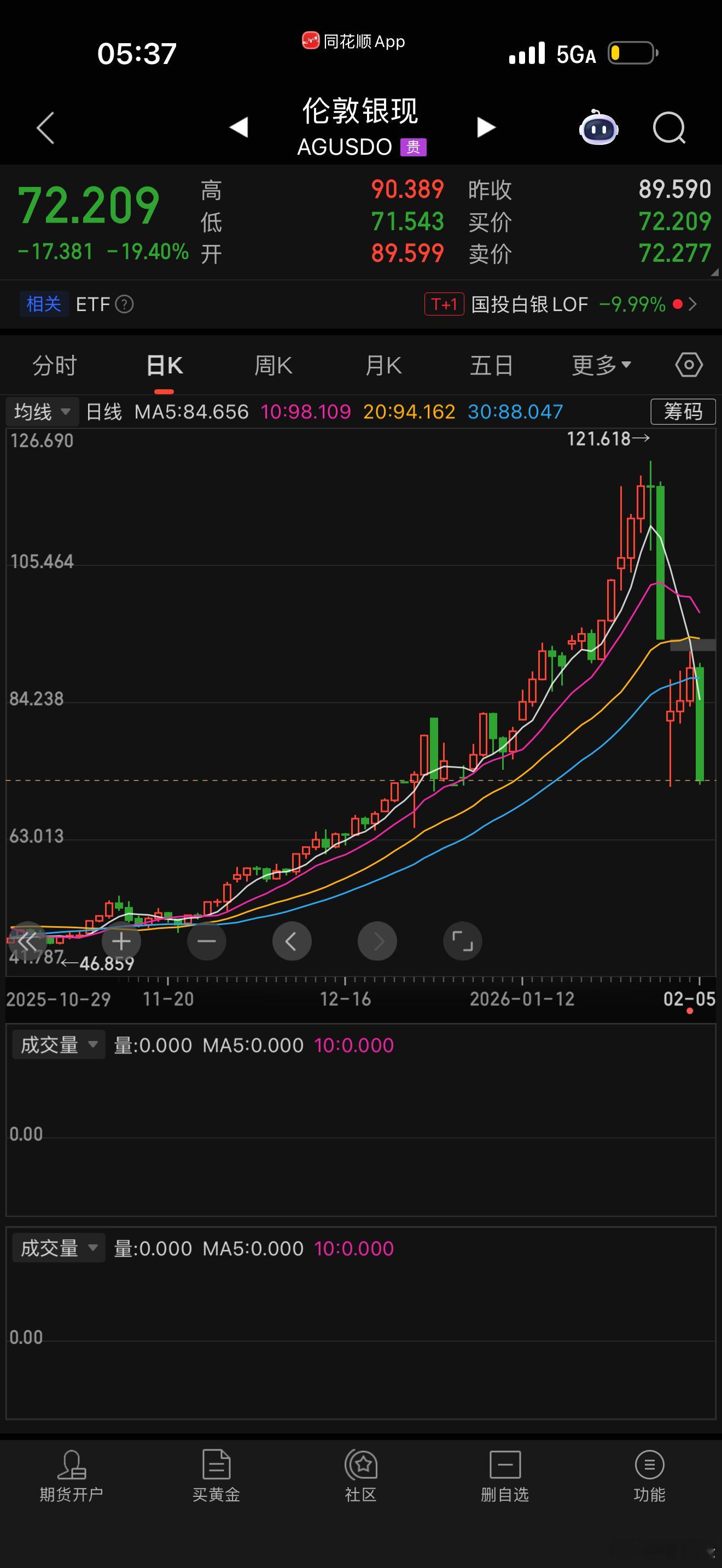The image size is (722, 1568).
Task: Jump to earliest data with the double-left arrow
Action: pyautogui.click(x=27, y=941)
